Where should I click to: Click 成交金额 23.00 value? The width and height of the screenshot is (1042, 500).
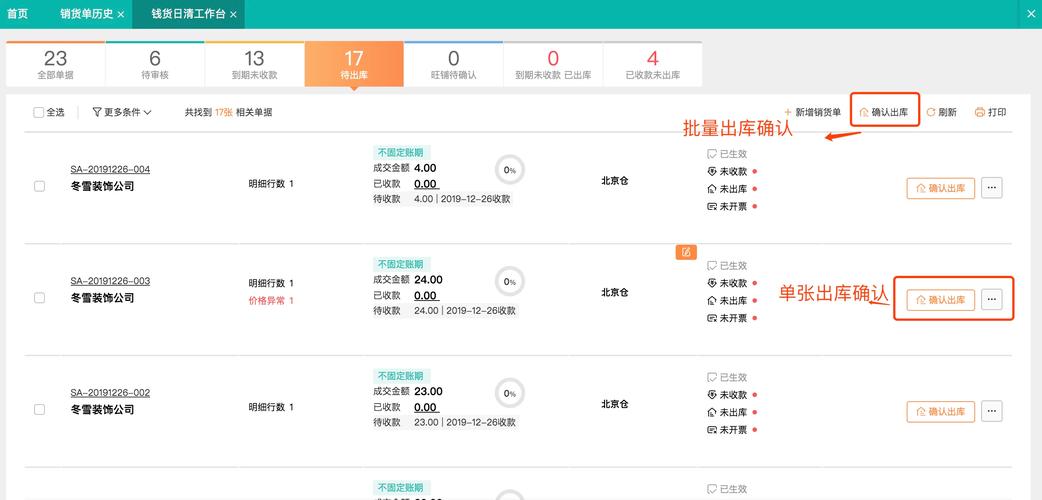point(429,392)
